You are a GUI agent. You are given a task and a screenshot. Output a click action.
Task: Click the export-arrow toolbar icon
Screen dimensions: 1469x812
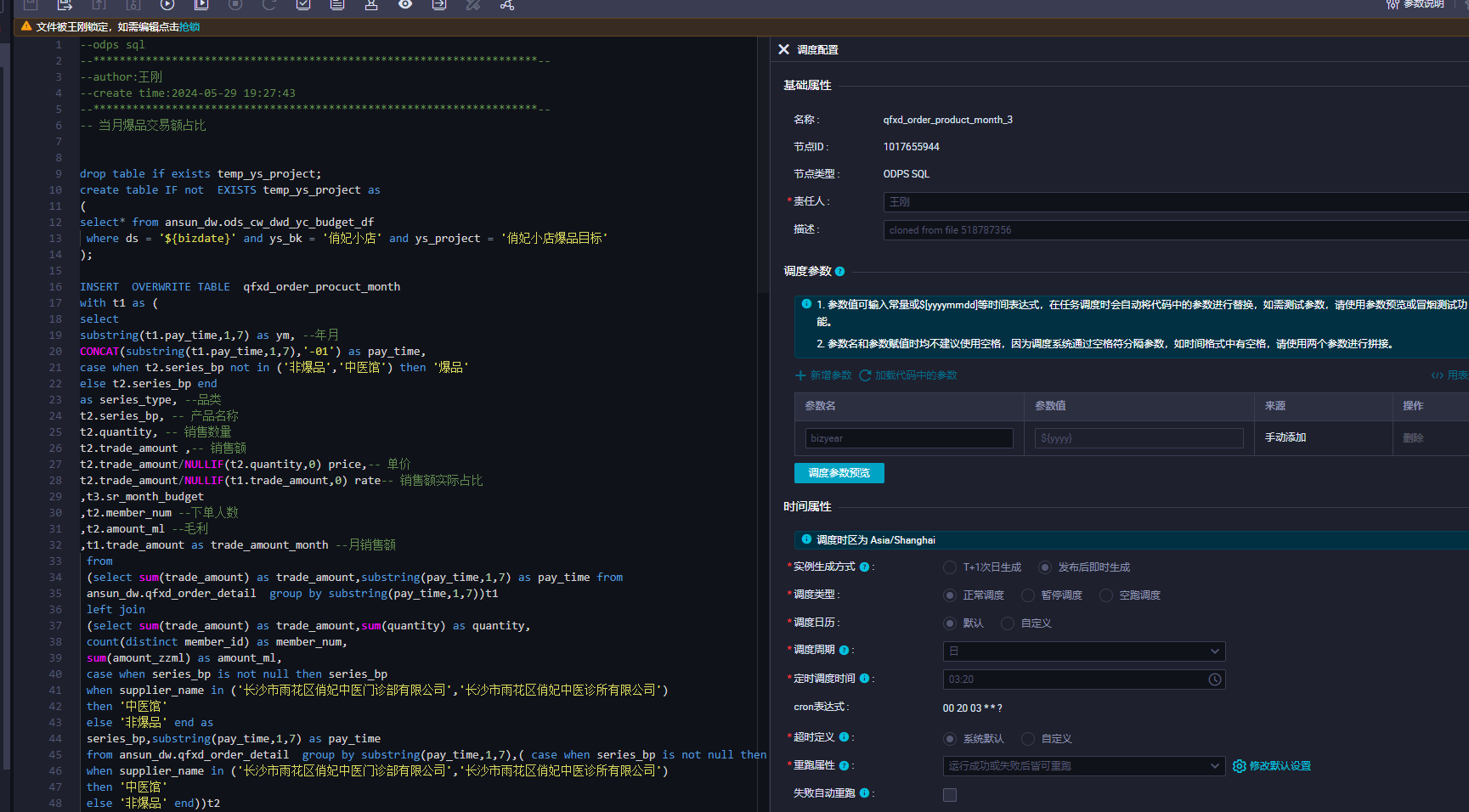(x=439, y=4)
